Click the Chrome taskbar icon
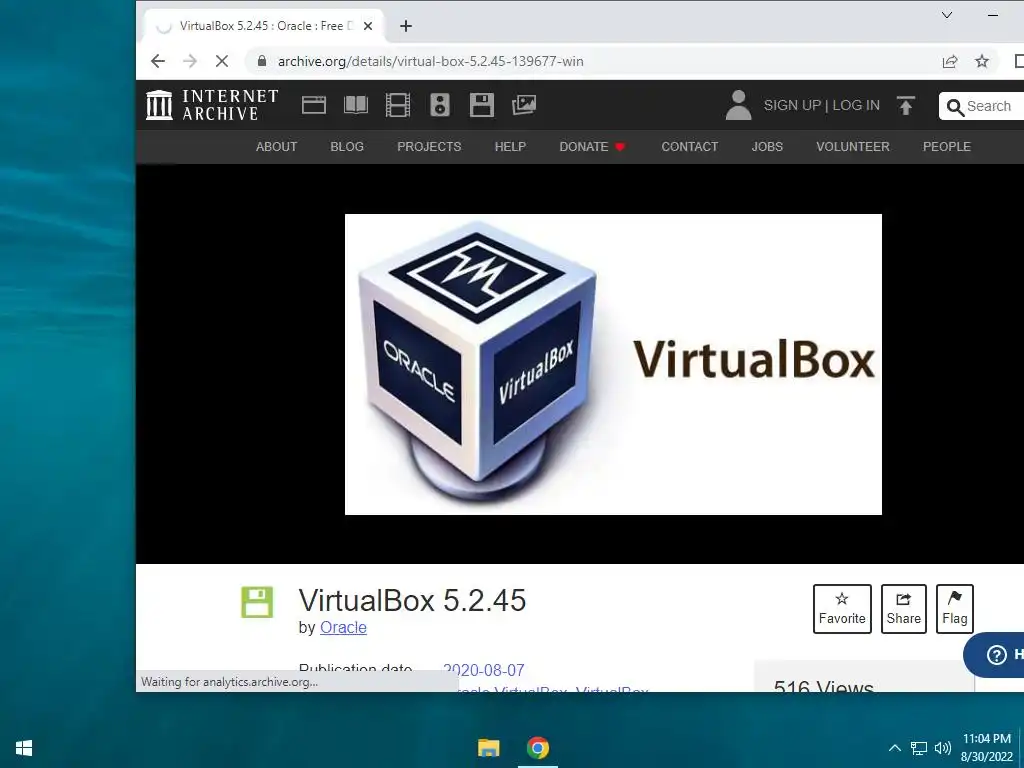The width and height of the screenshot is (1024, 768). click(538, 748)
